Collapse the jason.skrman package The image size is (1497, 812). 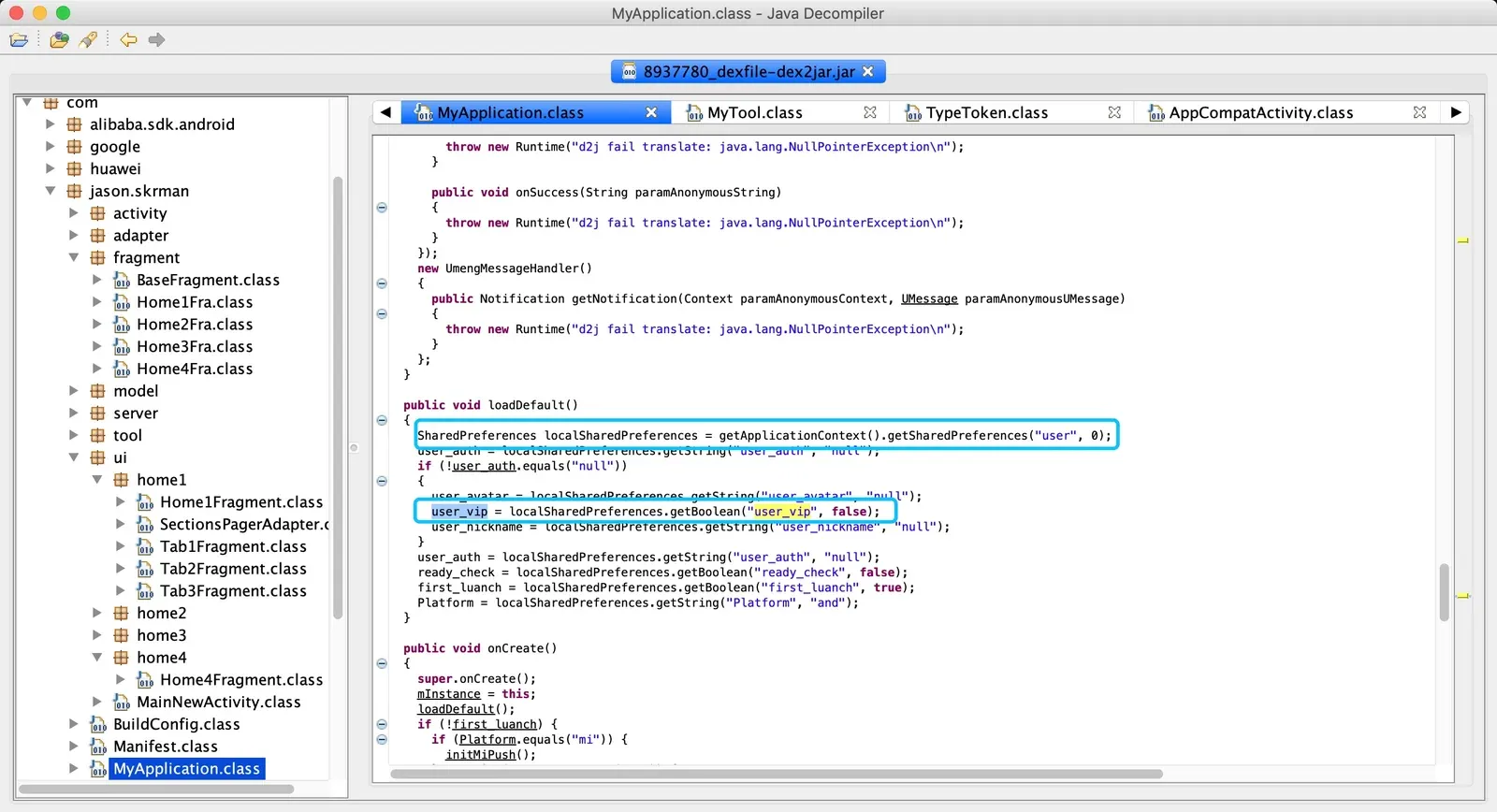[51, 191]
